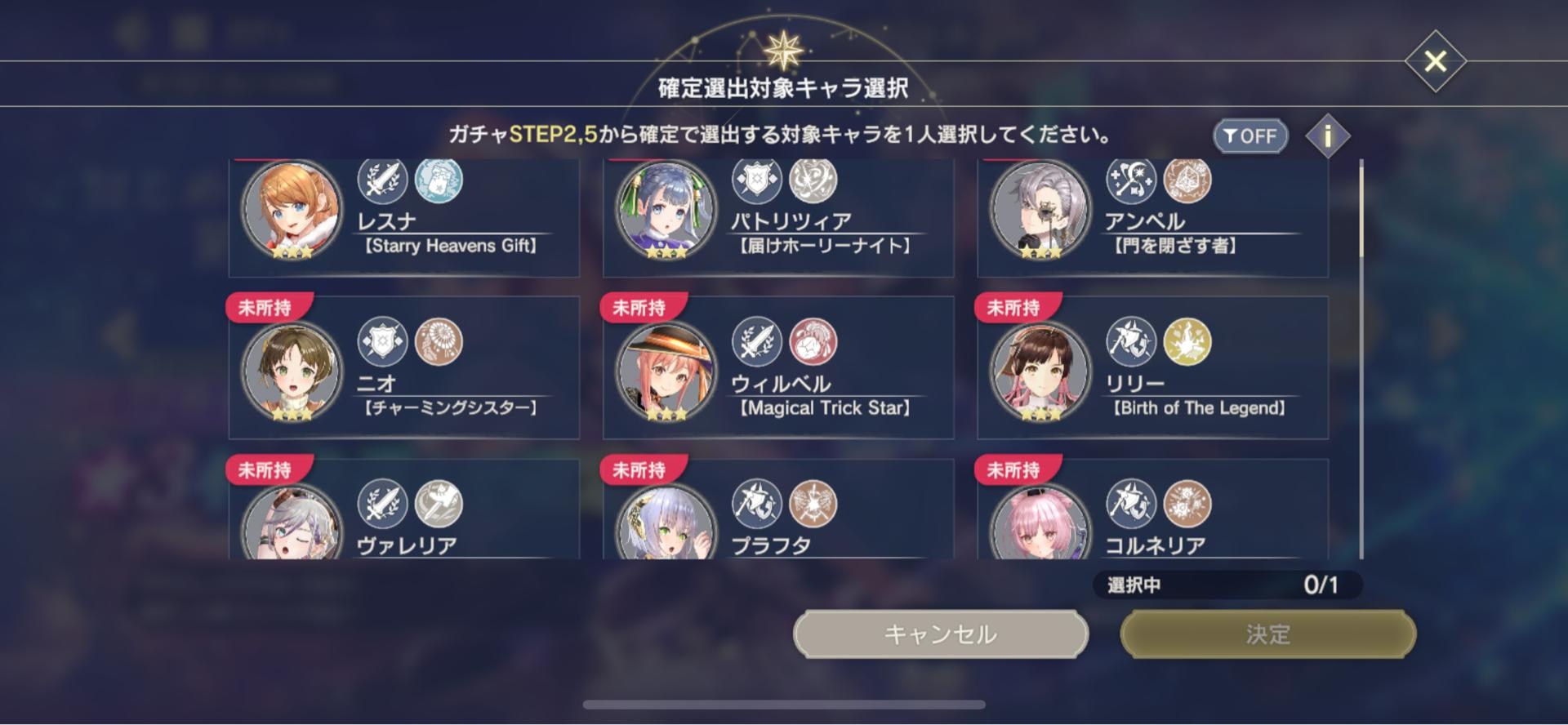Screen dimensions: 1568x725
Task: Click ウィルベル's red element icon
Action: (x=813, y=341)
